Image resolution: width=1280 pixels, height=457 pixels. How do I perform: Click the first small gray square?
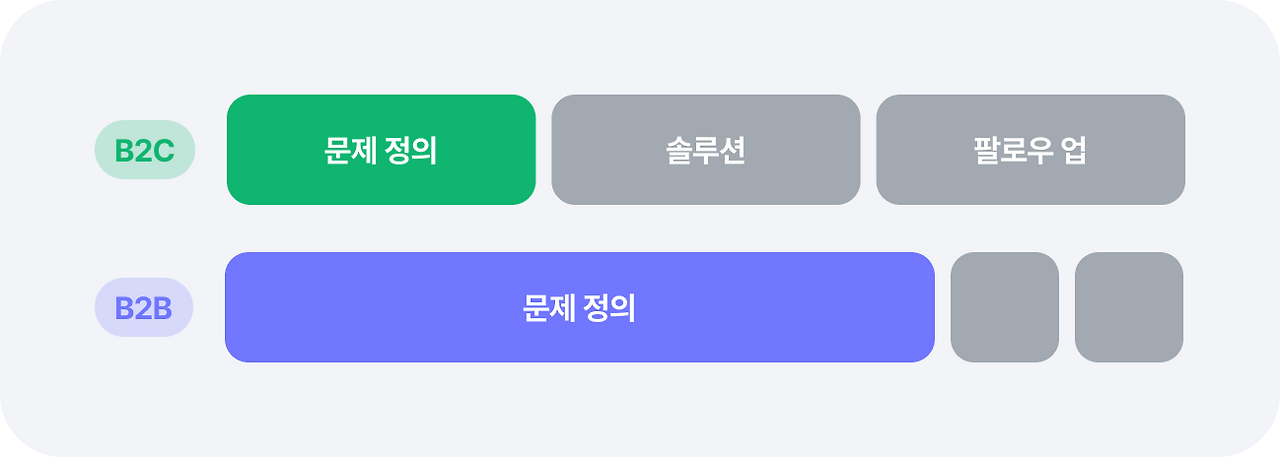pos(1004,307)
